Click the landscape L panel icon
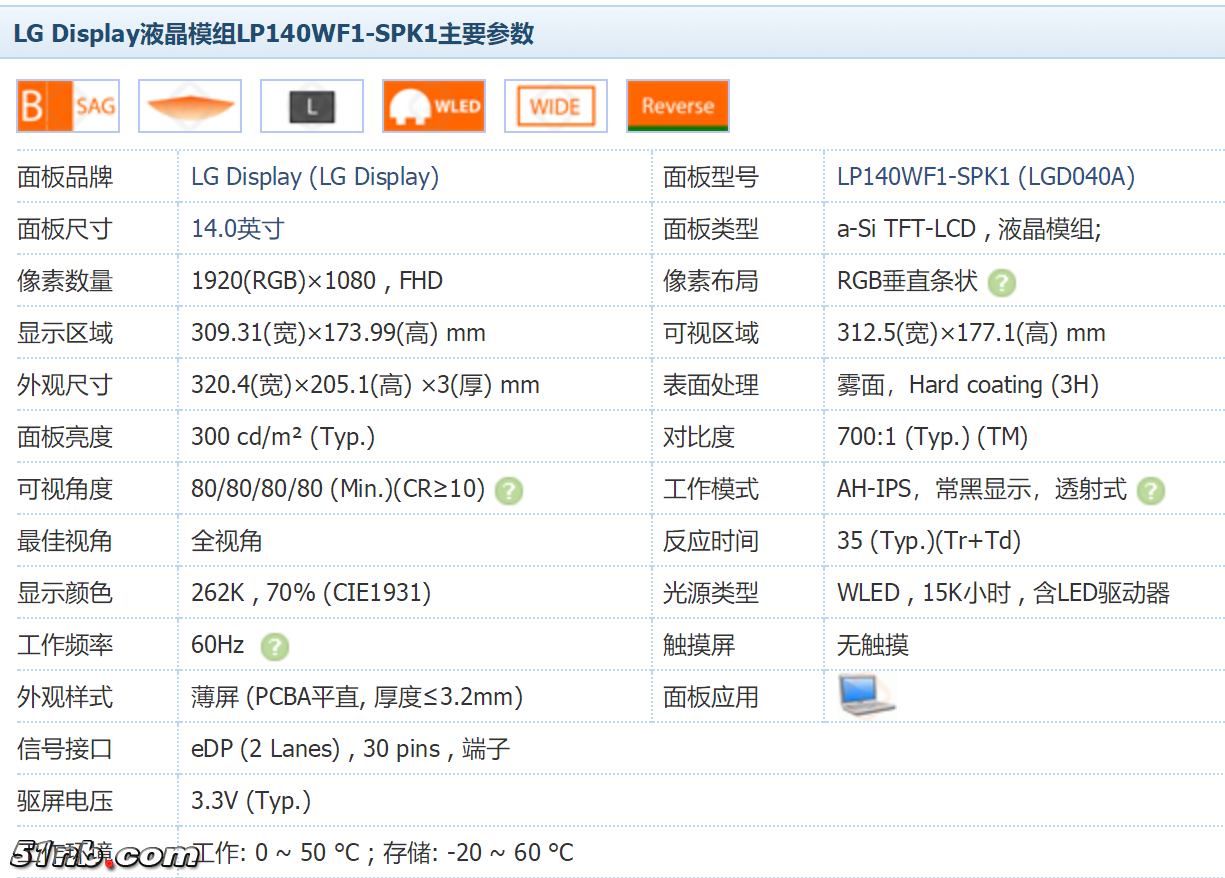1225x878 pixels. point(312,106)
